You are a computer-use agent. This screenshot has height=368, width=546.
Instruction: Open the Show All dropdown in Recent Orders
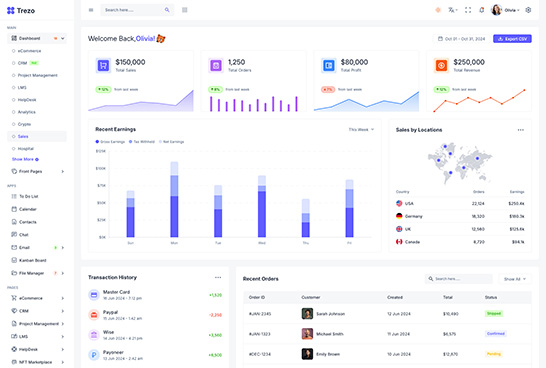(515, 279)
